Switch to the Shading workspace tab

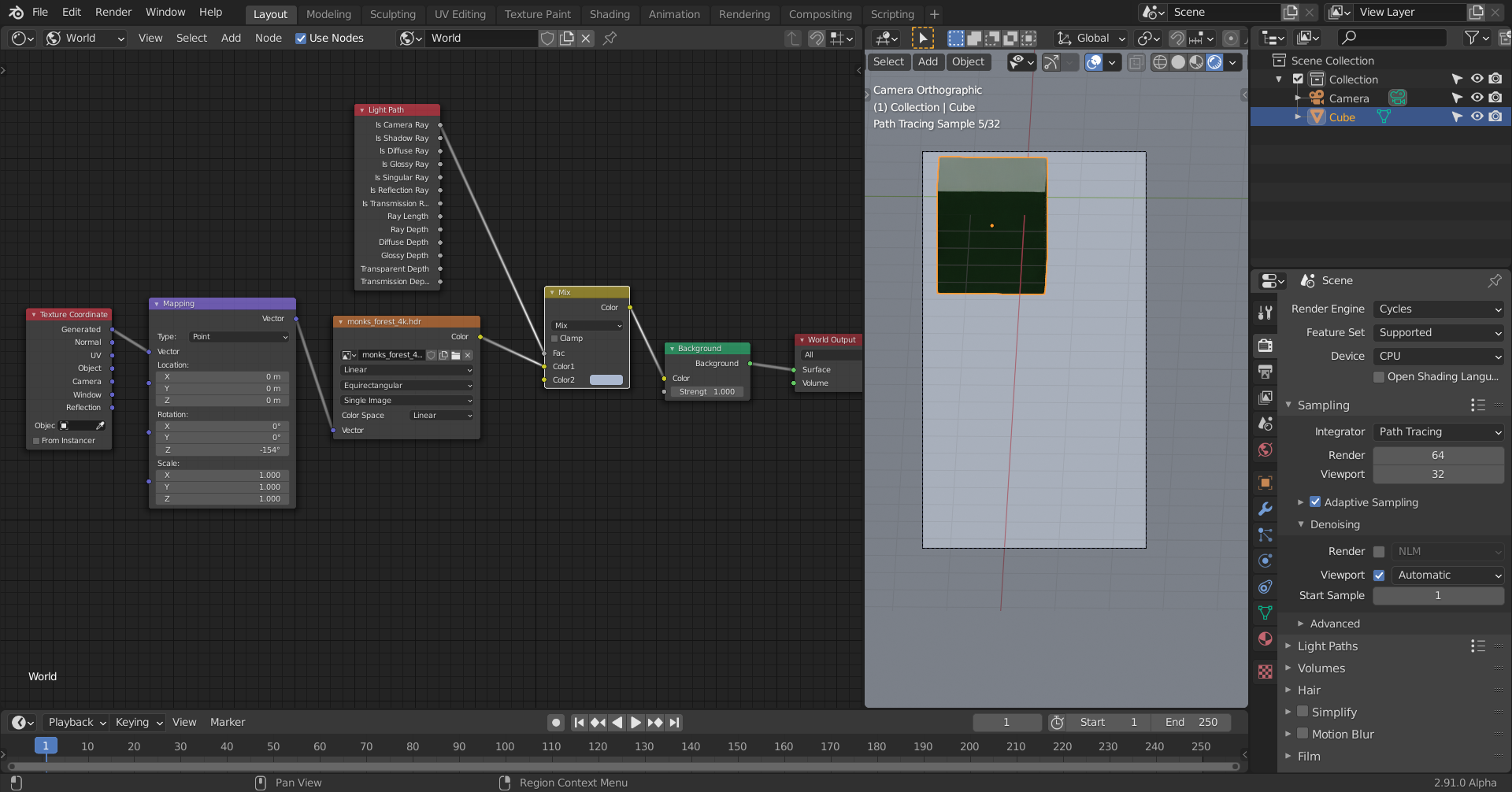point(610,14)
